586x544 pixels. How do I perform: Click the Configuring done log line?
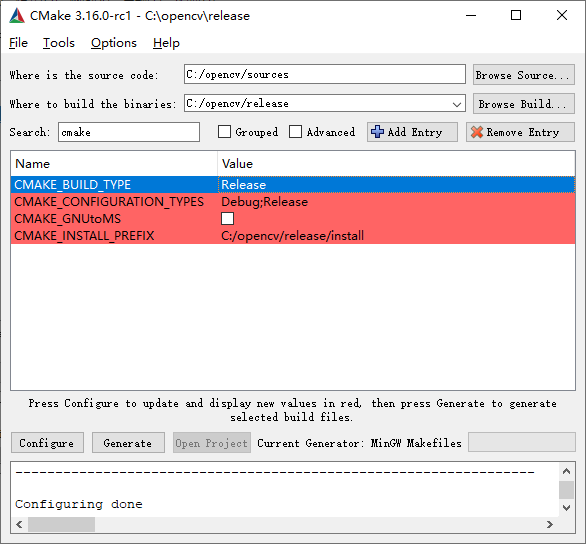point(79,504)
